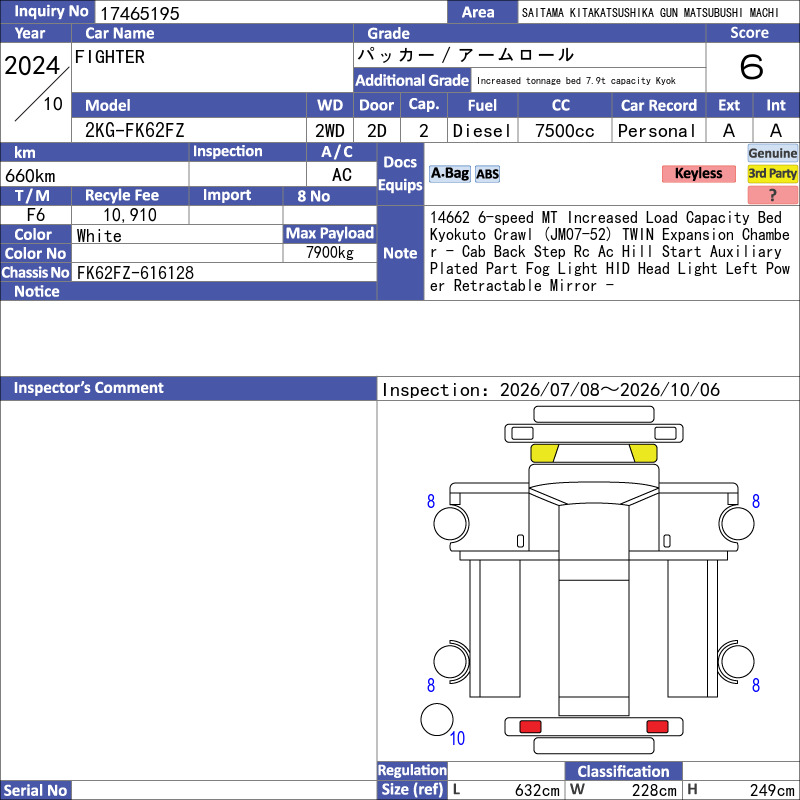Click the inquiry number 17465195
The height and width of the screenshot is (800, 800).
[x=139, y=13]
